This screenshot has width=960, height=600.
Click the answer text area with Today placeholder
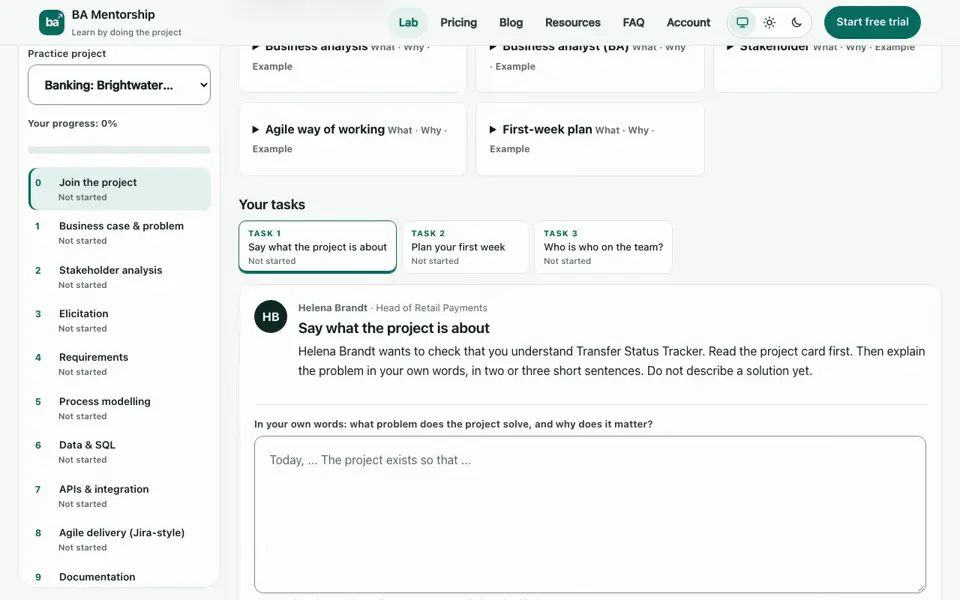(590, 514)
